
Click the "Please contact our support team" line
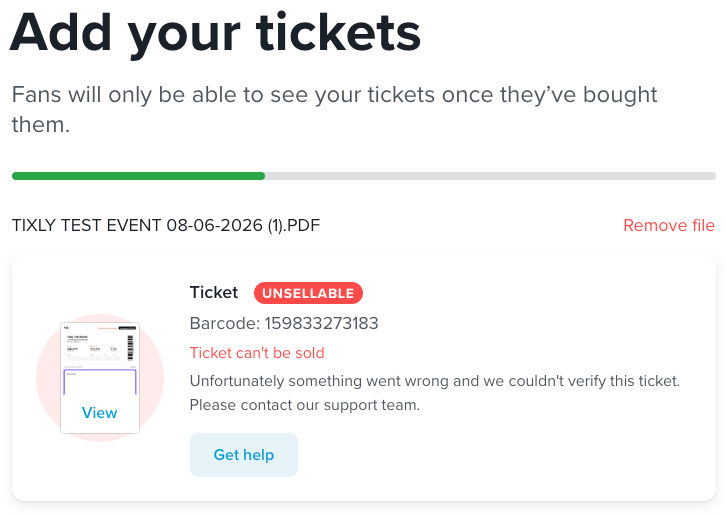[305, 405]
